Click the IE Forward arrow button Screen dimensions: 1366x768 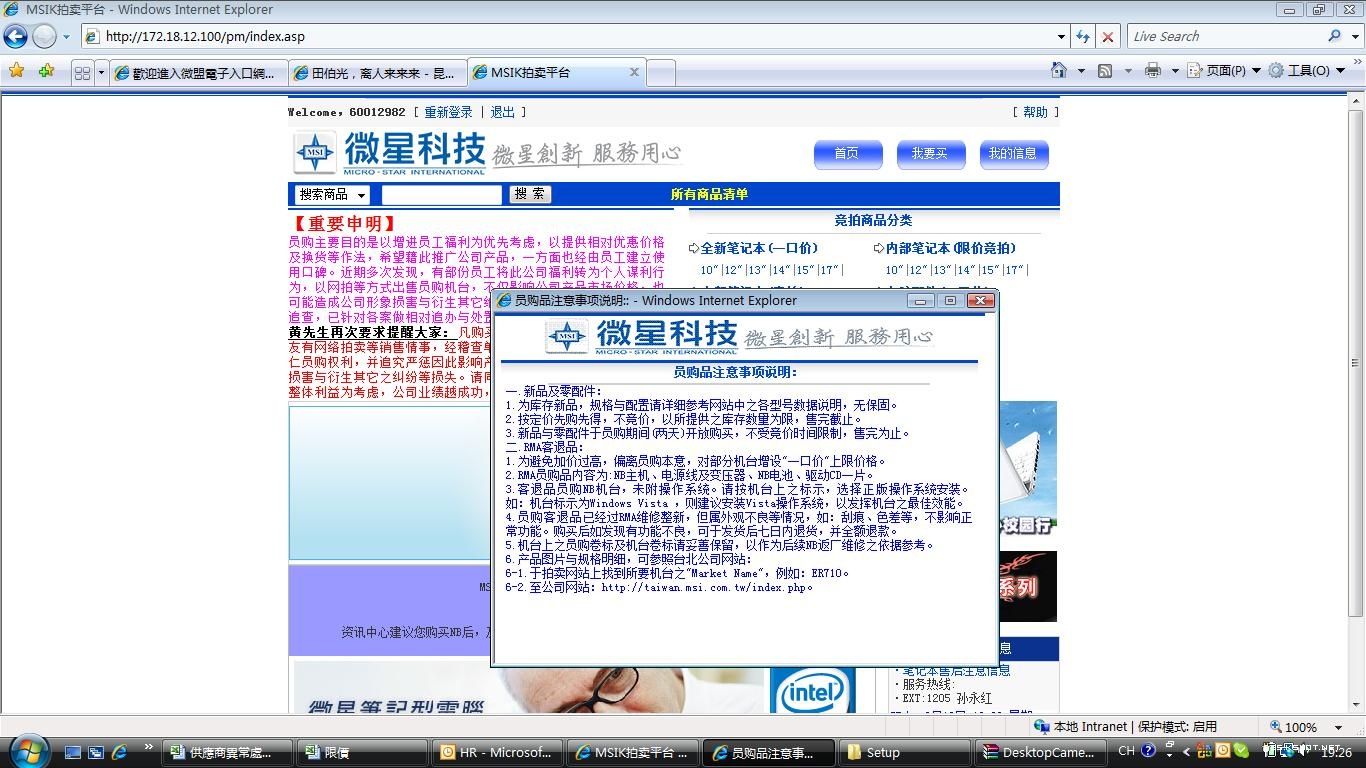pos(45,37)
